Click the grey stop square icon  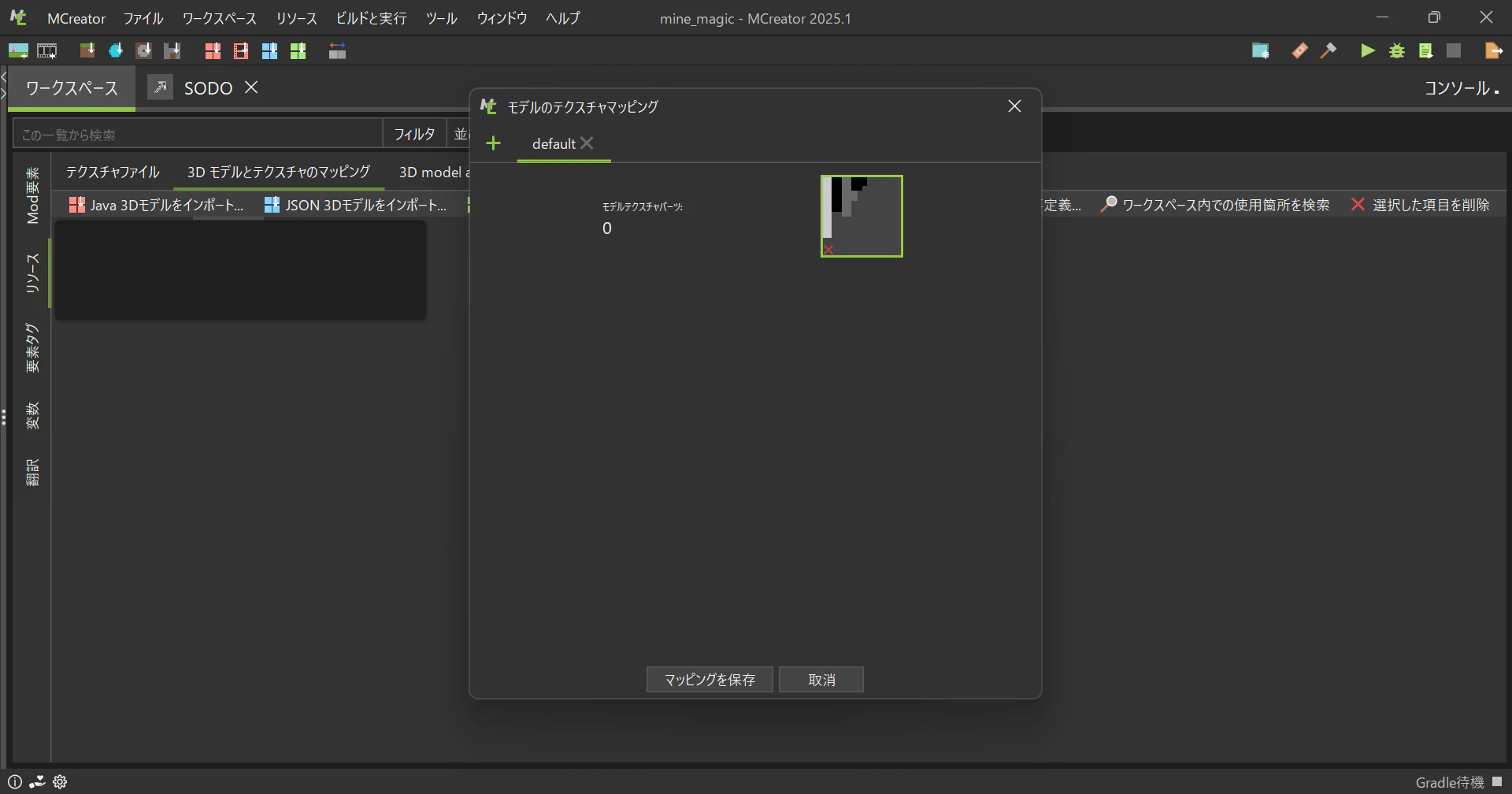pyautogui.click(x=1454, y=51)
